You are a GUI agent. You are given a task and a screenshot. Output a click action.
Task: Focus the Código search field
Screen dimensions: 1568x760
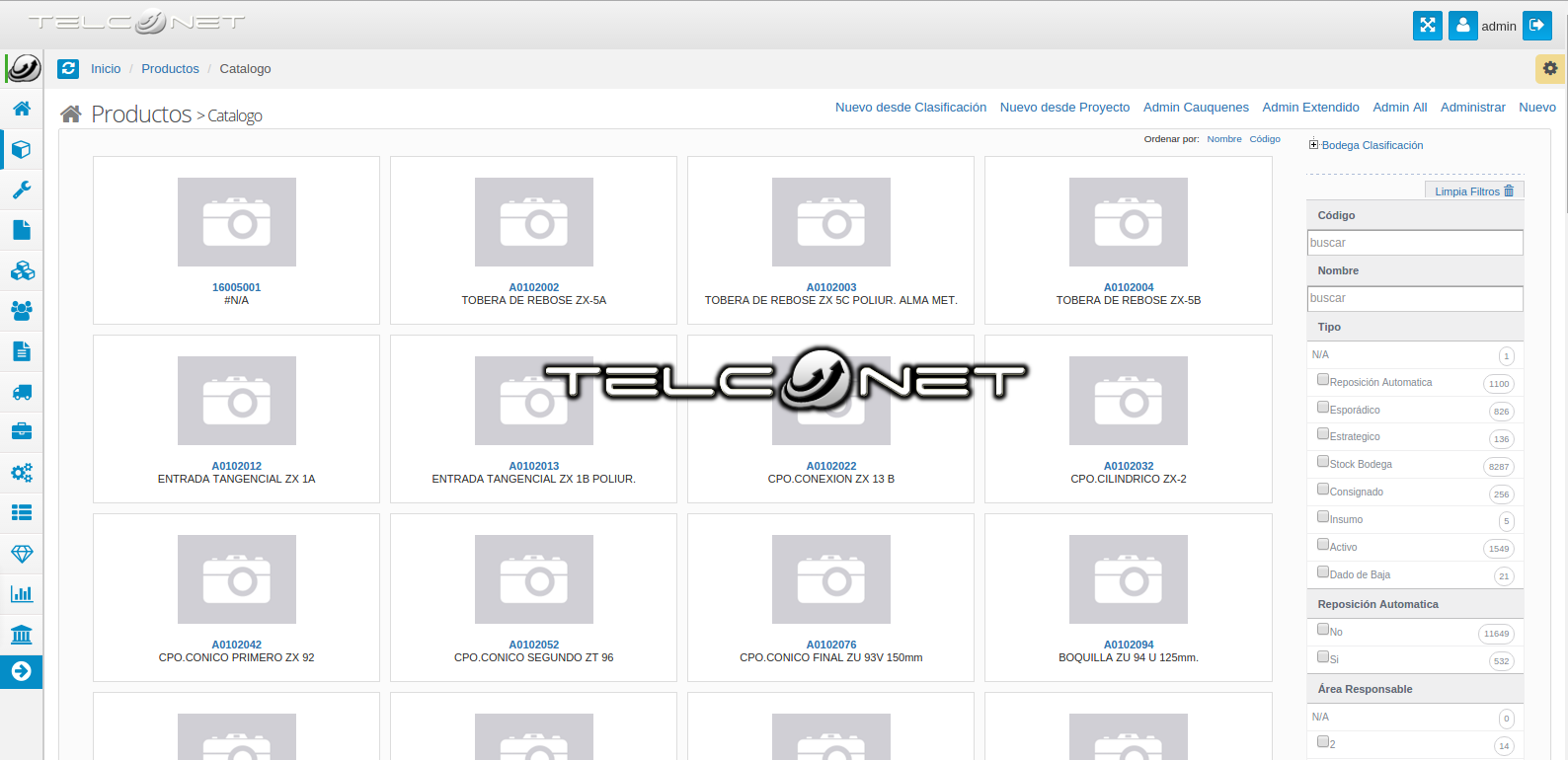[1415, 243]
